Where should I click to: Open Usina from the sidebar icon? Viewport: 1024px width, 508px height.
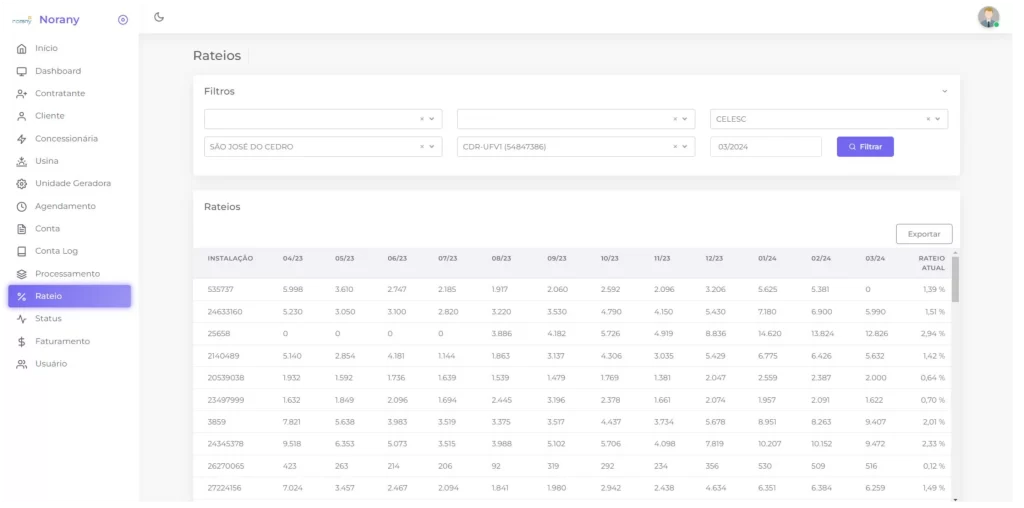coord(22,161)
